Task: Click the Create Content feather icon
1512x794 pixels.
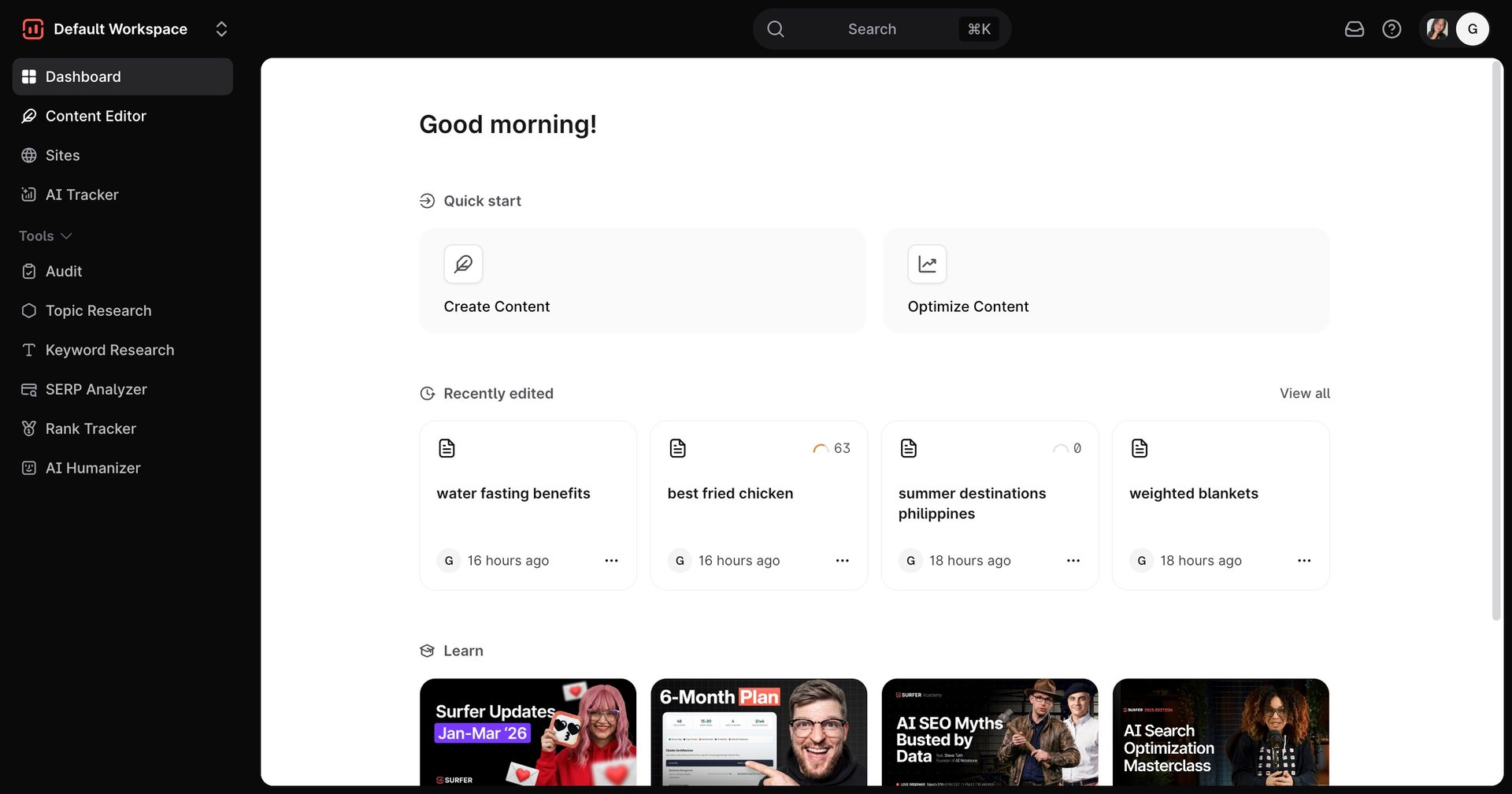Action: tap(463, 264)
